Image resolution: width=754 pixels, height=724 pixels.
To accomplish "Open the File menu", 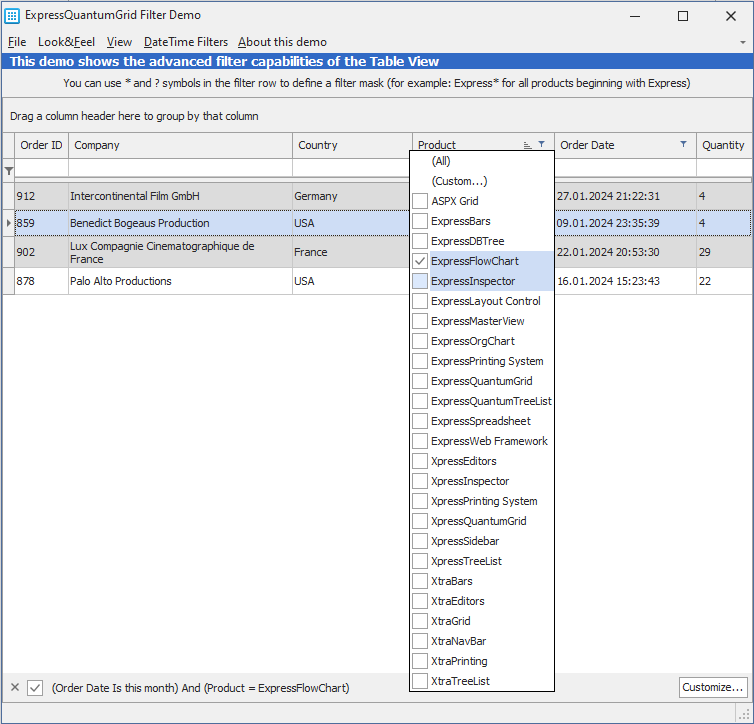I will [17, 42].
